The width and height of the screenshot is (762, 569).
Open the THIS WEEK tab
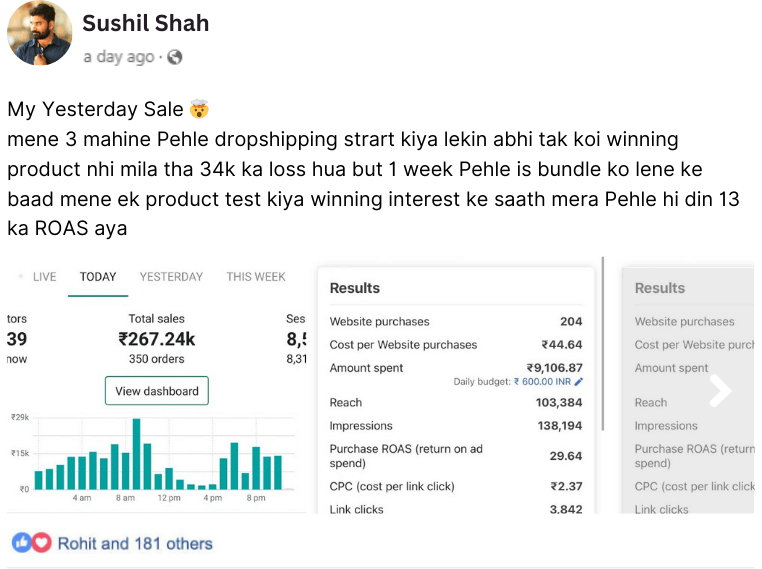(x=255, y=277)
